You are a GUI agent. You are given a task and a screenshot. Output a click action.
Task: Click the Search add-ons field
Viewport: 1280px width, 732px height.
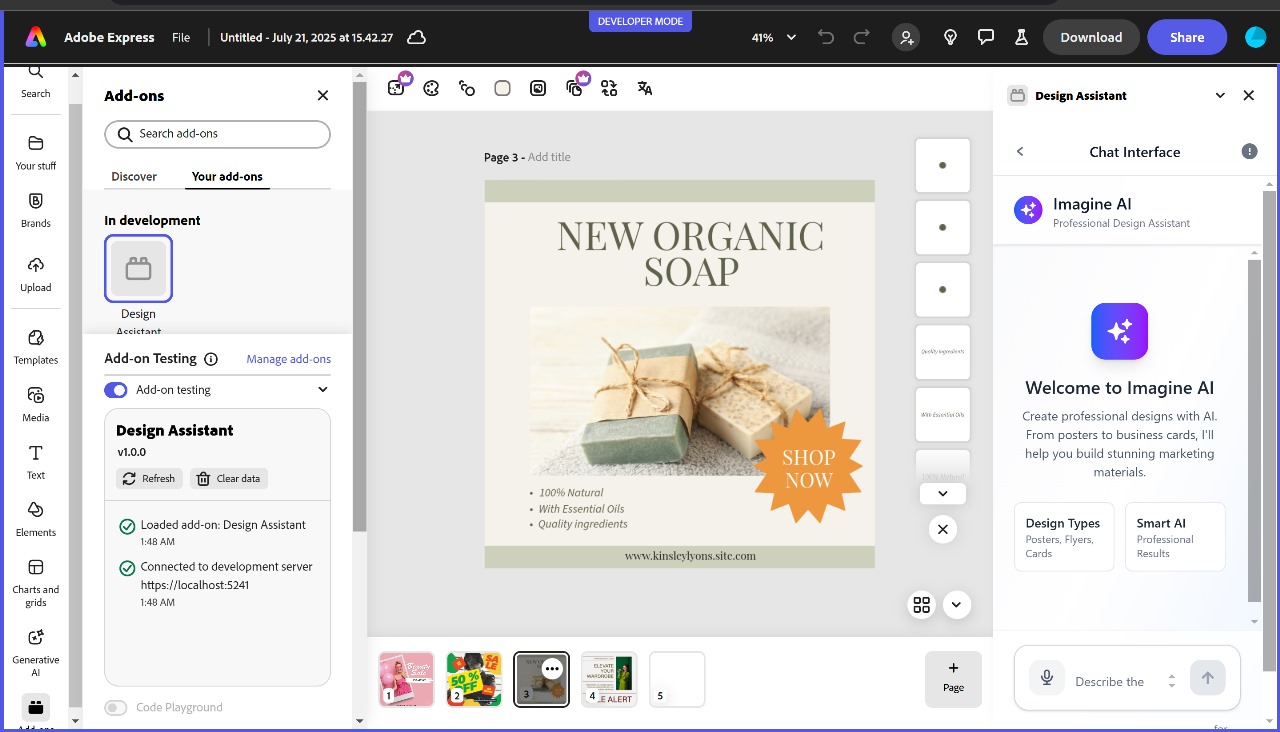pos(217,134)
